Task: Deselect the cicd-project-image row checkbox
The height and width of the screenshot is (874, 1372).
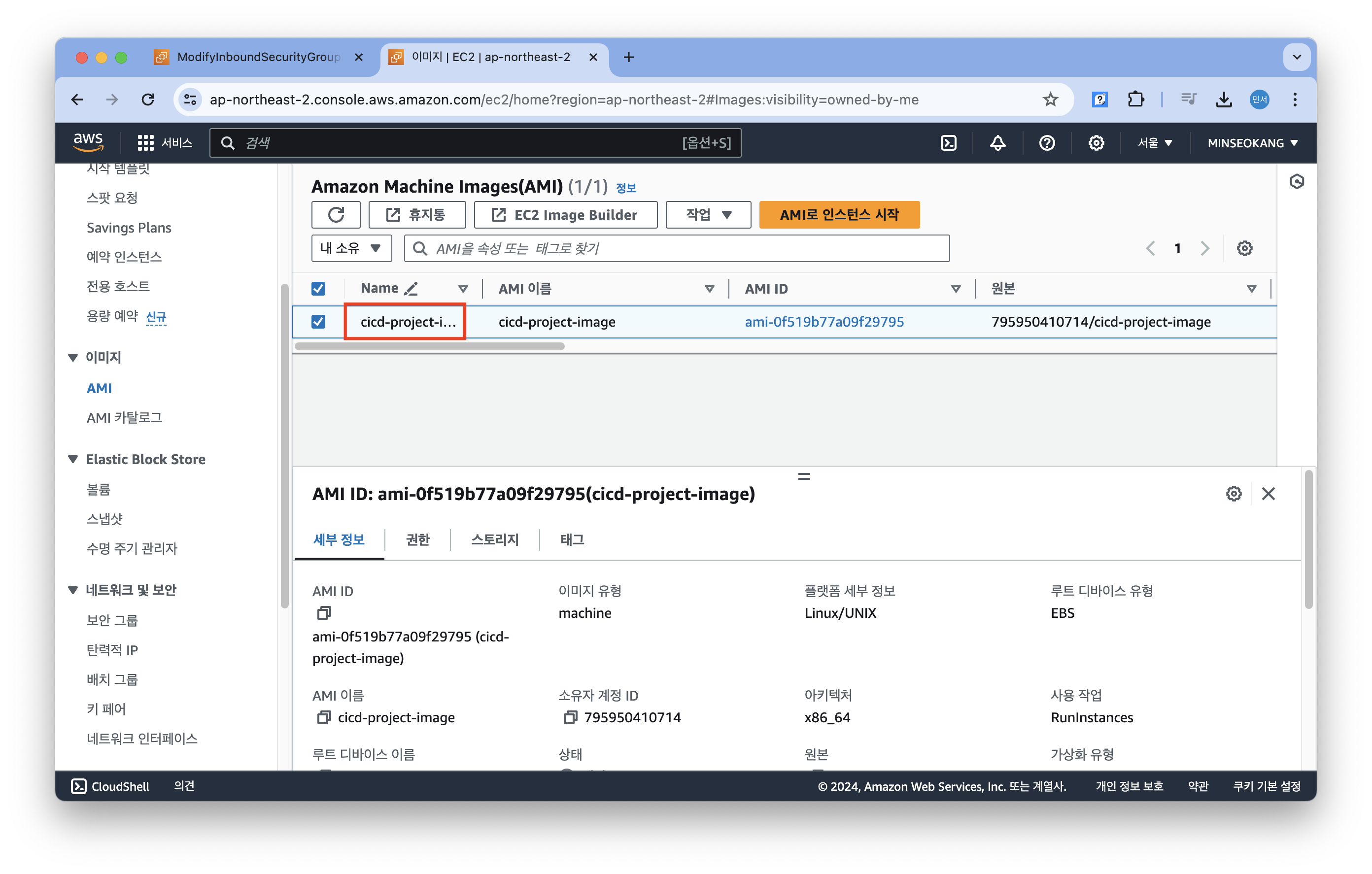Action: click(x=318, y=322)
